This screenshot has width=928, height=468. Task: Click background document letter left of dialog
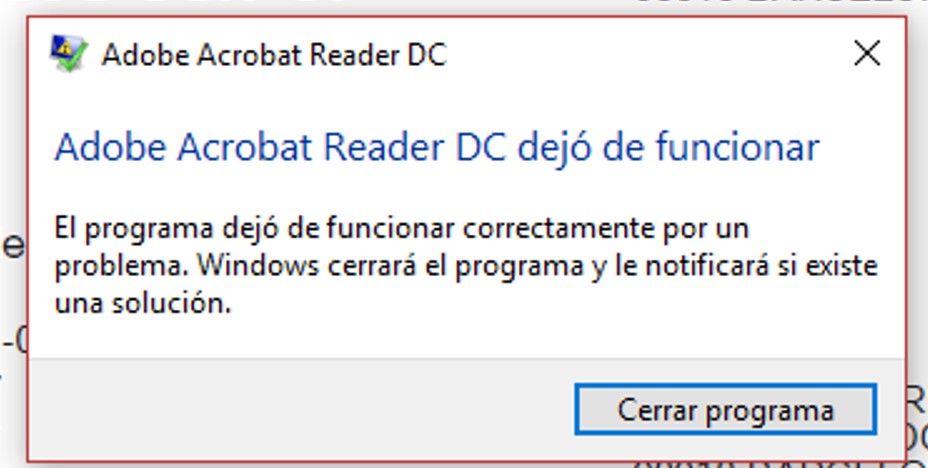coord(12,246)
